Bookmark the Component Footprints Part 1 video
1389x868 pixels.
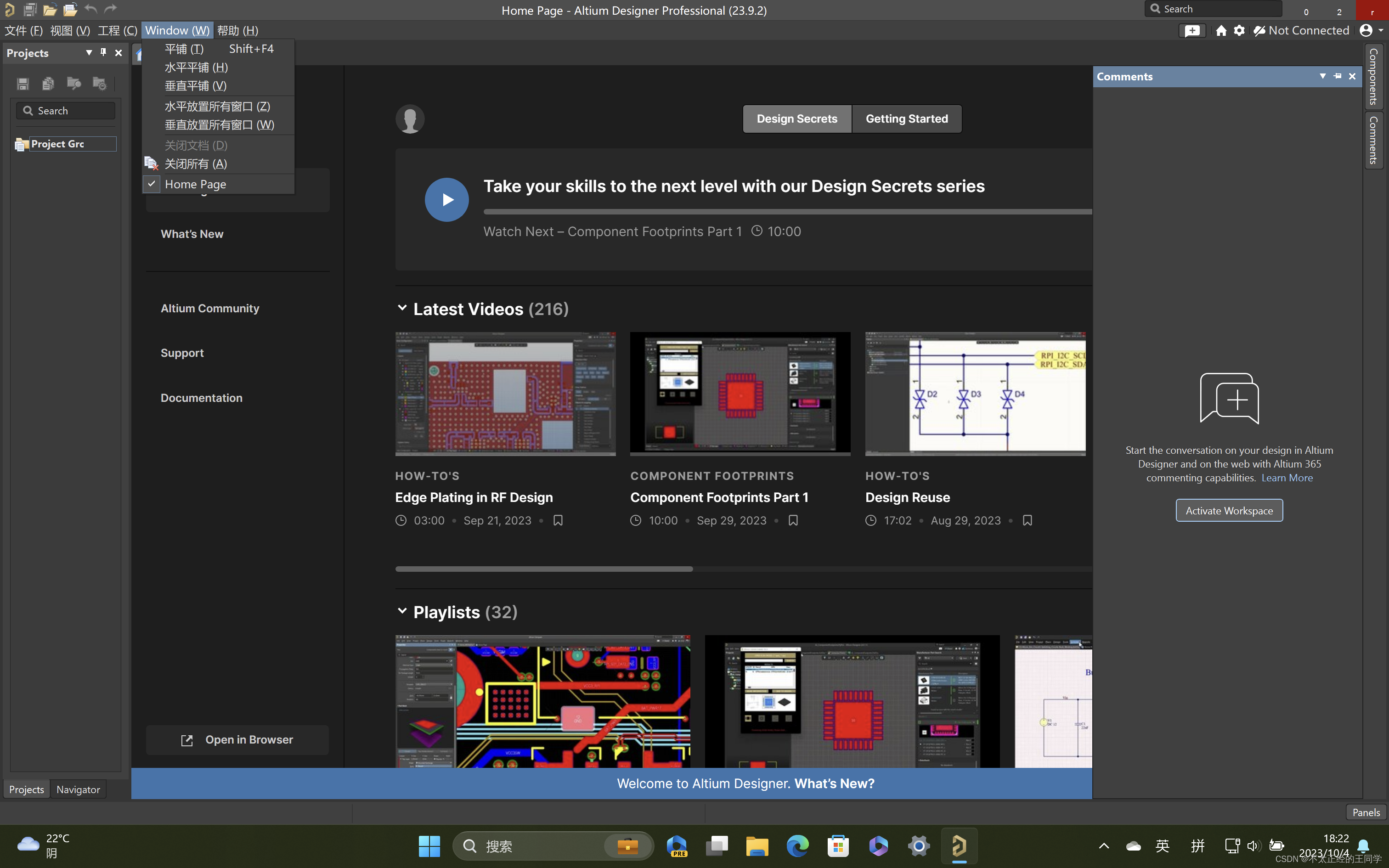tap(793, 520)
